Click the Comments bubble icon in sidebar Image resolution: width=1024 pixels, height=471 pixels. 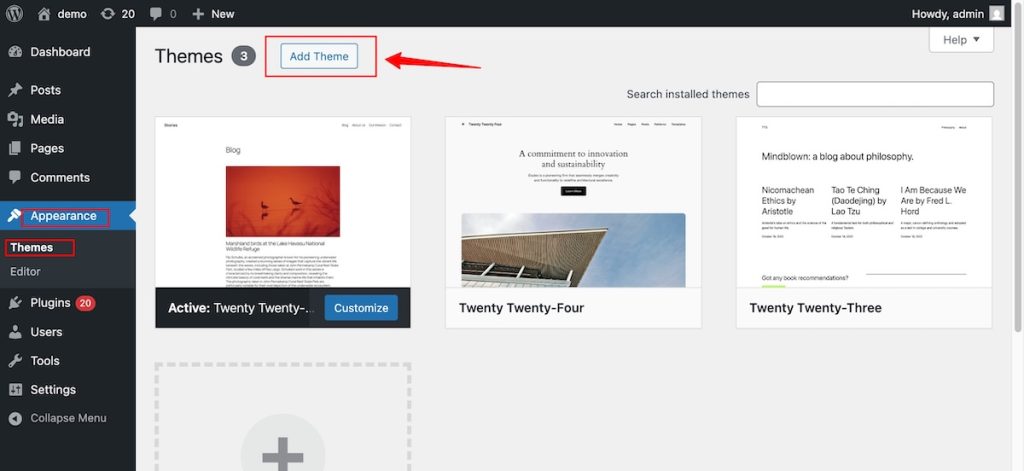tap(15, 177)
